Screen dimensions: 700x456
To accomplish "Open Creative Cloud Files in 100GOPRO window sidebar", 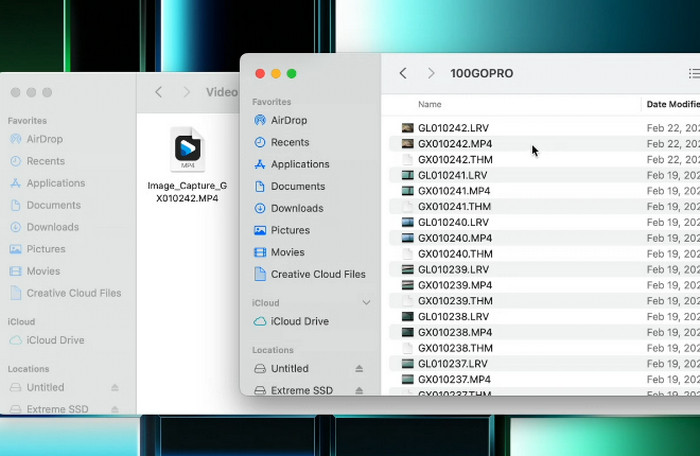I will point(309,274).
